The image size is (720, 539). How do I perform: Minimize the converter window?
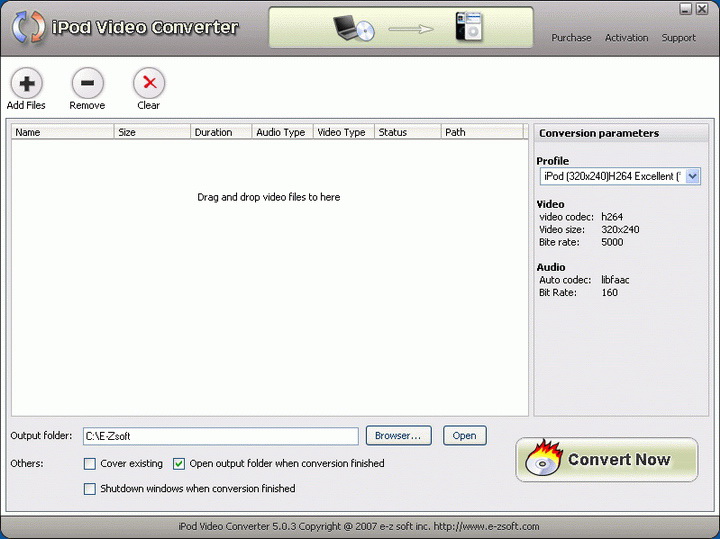point(685,9)
